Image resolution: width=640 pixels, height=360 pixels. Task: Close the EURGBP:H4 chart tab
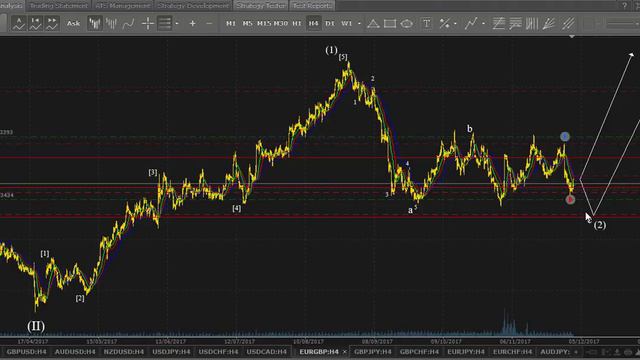[x=344, y=351]
